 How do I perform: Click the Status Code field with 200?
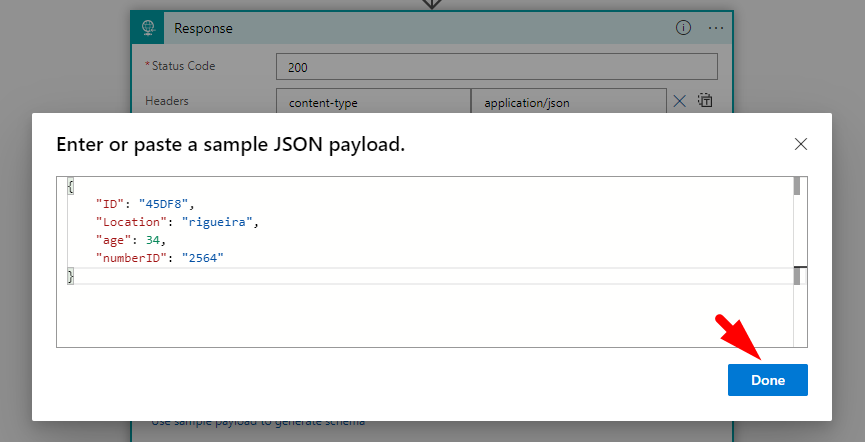496,67
